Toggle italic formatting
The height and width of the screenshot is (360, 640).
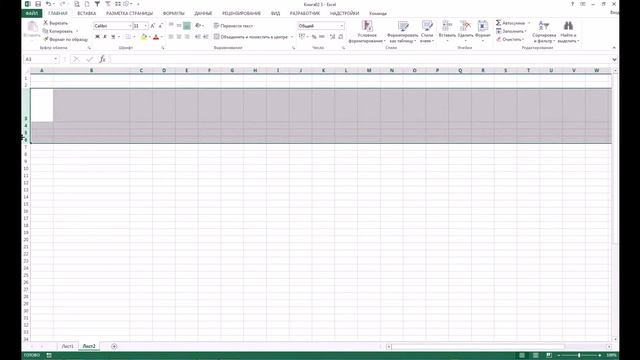click(105, 37)
